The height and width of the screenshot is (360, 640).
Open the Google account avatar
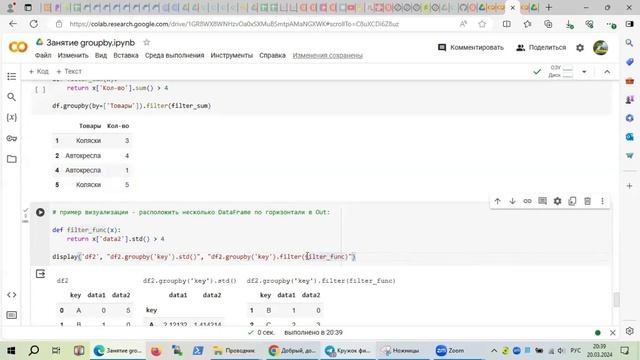click(600, 48)
